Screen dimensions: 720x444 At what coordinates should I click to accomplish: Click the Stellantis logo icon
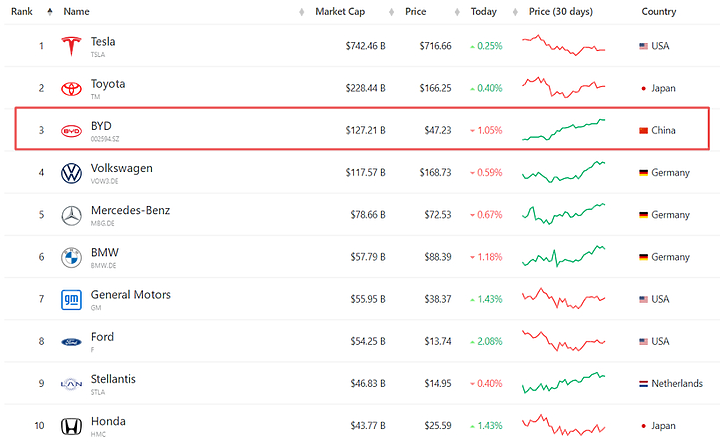pos(71,384)
